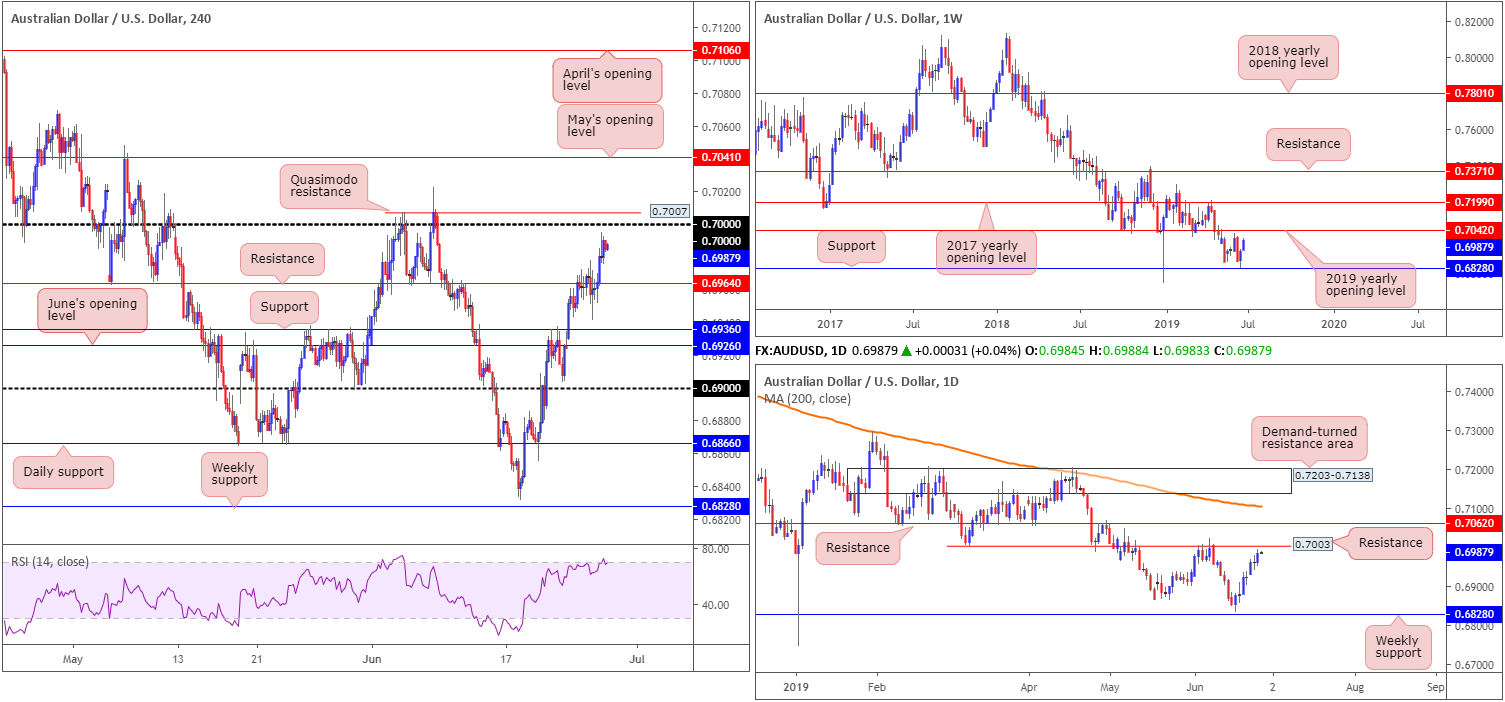Viewport: 1505px width, 702px height.
Task: Select Aug on the 1D time axis
Action: pyautogui.click(x=1354, y=688)
